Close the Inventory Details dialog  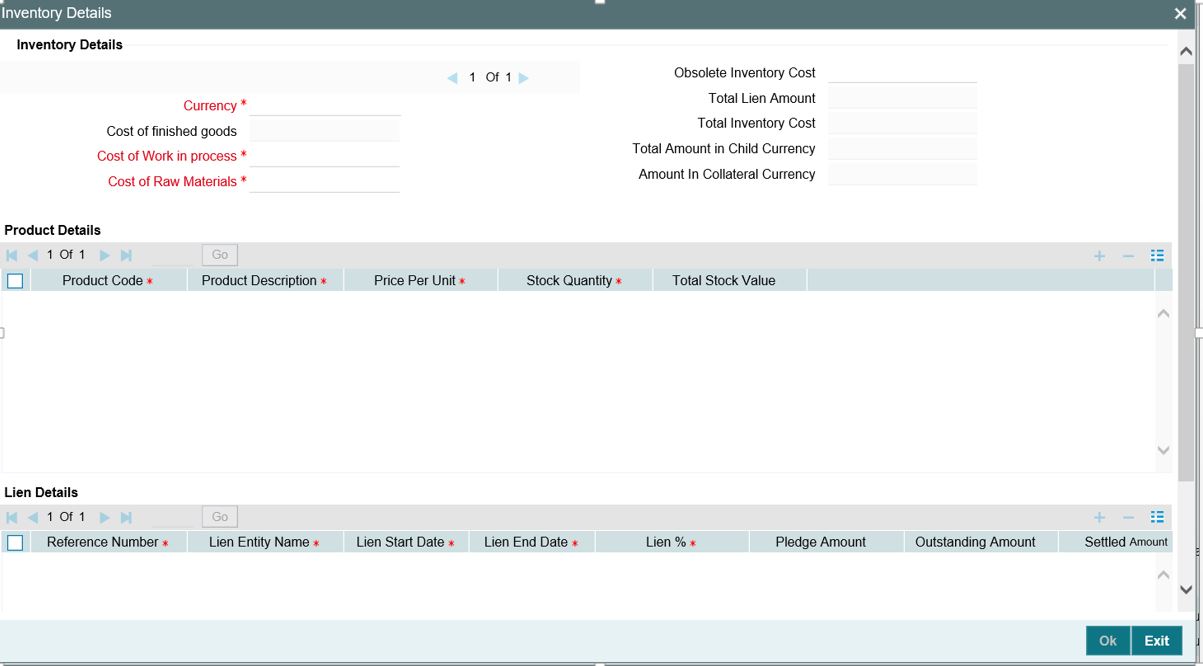pos(1180,14)
